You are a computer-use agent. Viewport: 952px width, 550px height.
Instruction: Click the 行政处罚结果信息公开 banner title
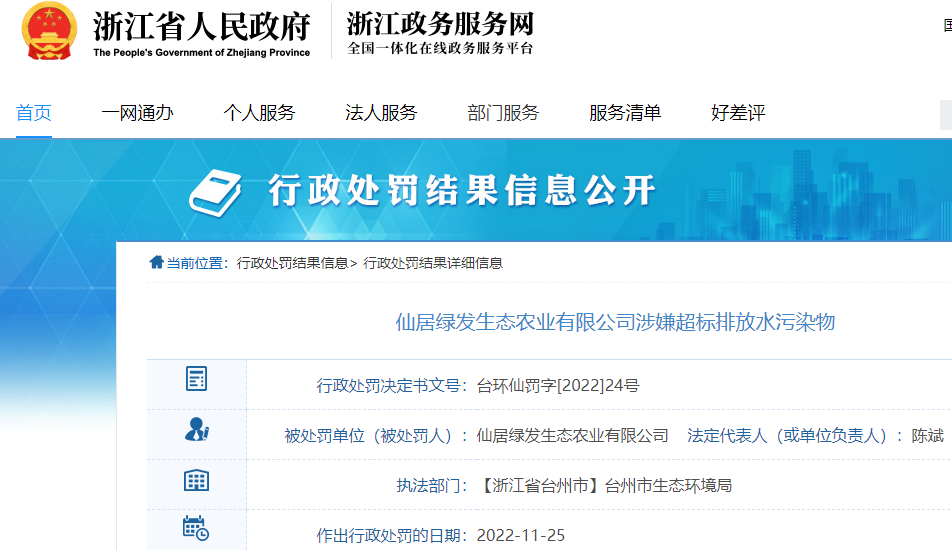462,190
